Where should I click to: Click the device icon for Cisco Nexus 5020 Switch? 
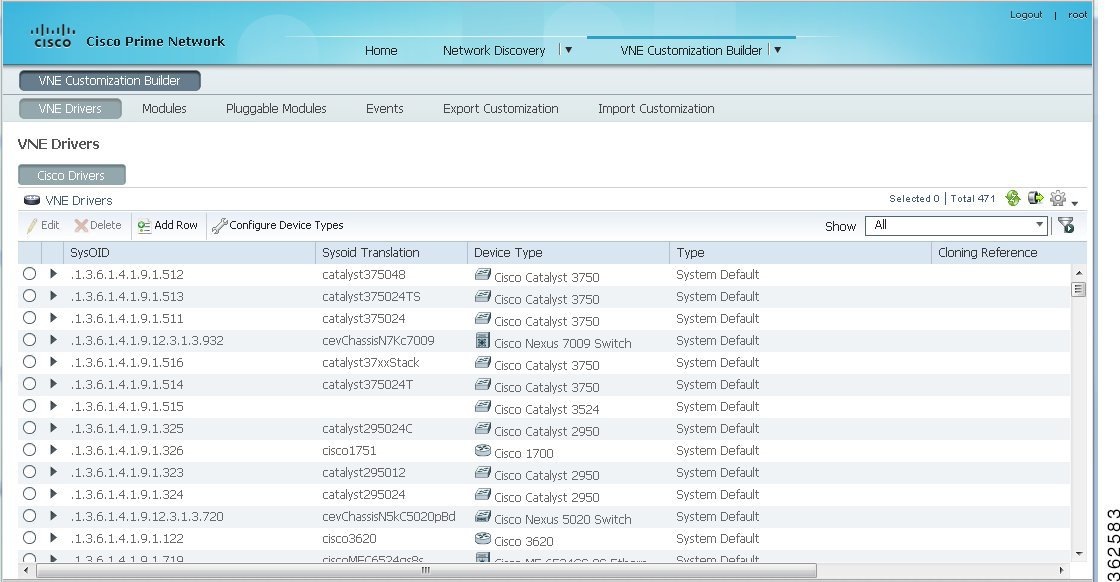(483, 516)
